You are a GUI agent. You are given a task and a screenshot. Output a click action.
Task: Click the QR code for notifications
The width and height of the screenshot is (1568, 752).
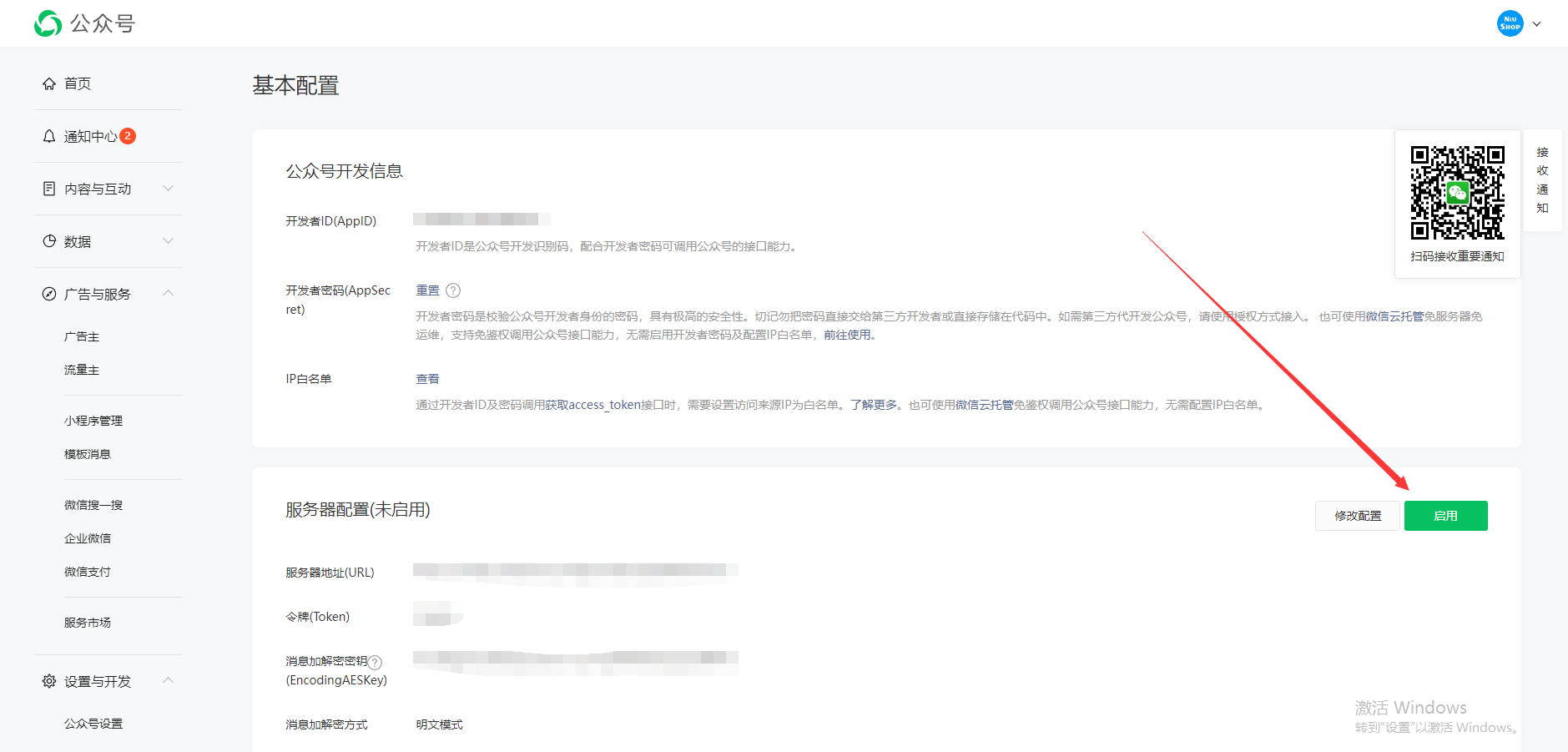(1457, 193)
